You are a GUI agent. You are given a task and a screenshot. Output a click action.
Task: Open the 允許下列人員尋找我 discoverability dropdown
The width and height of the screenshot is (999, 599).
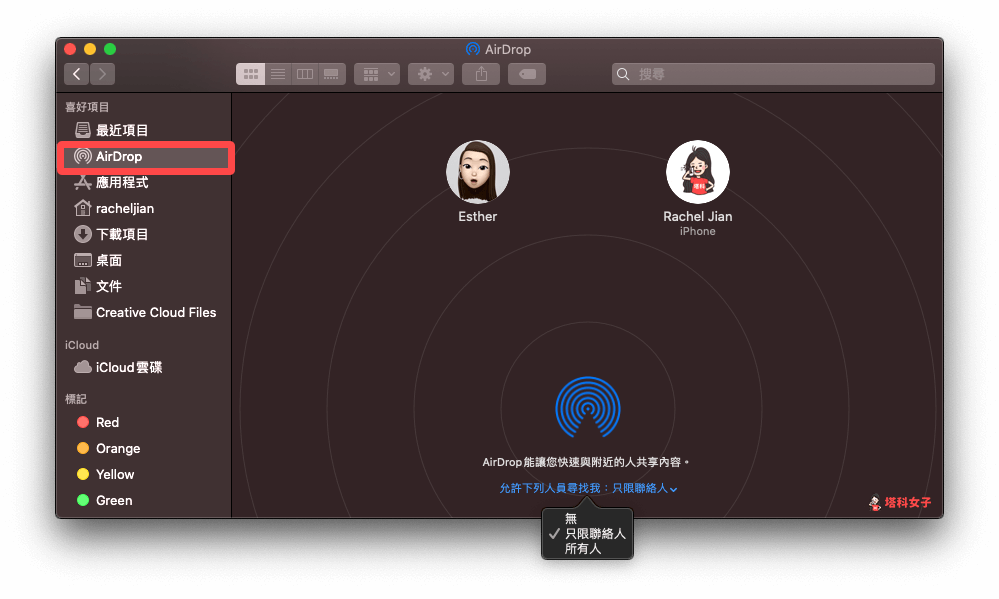pos(587,488)
